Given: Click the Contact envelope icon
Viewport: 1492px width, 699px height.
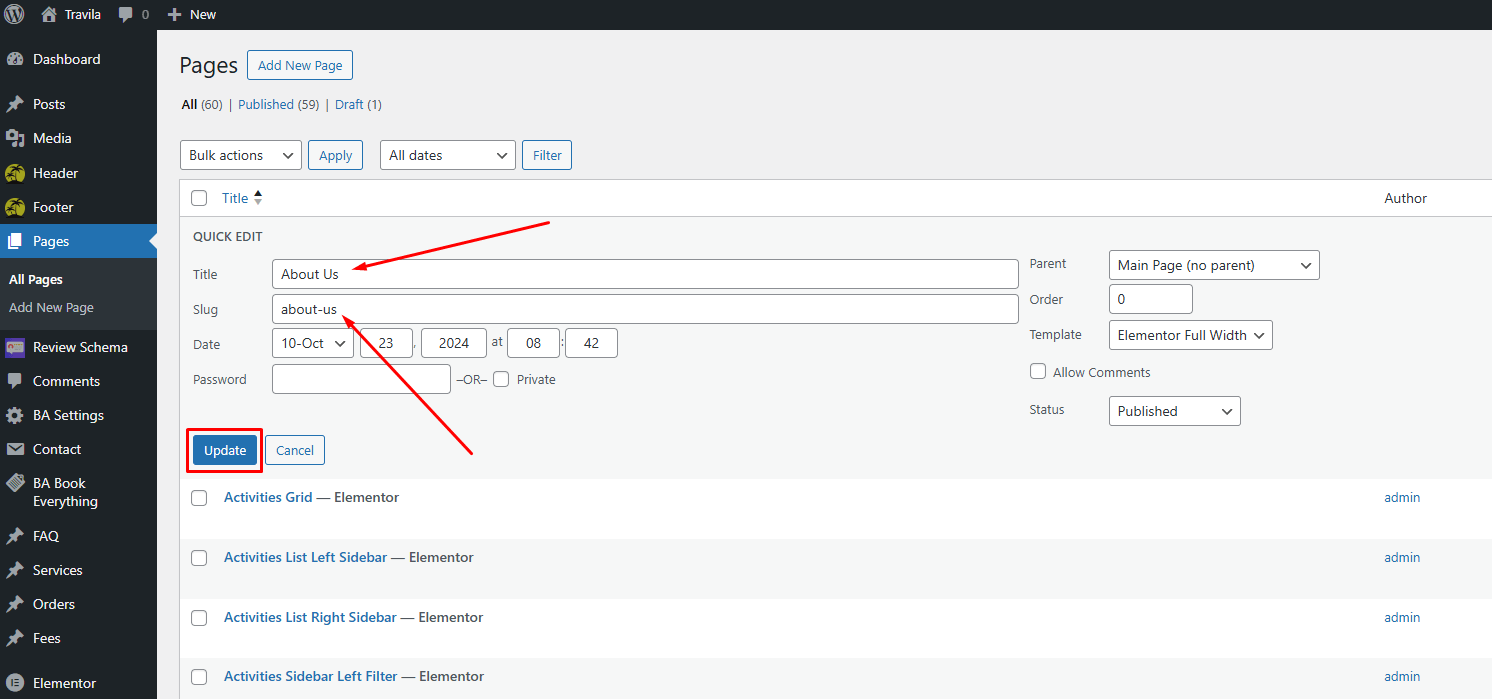Looking at the screenshot, I should point(15,450).
